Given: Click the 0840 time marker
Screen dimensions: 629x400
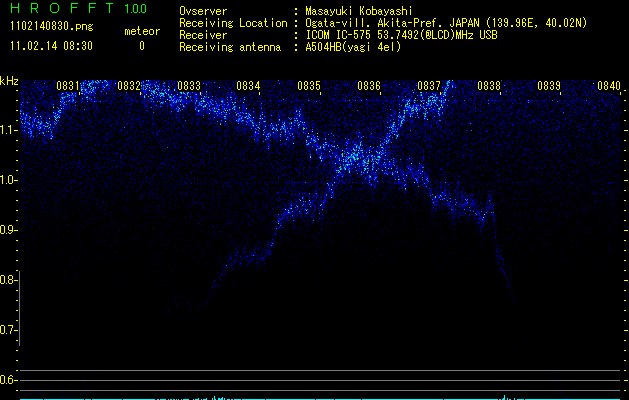Looking at the screenshot, I should click(x=609, y=86).
